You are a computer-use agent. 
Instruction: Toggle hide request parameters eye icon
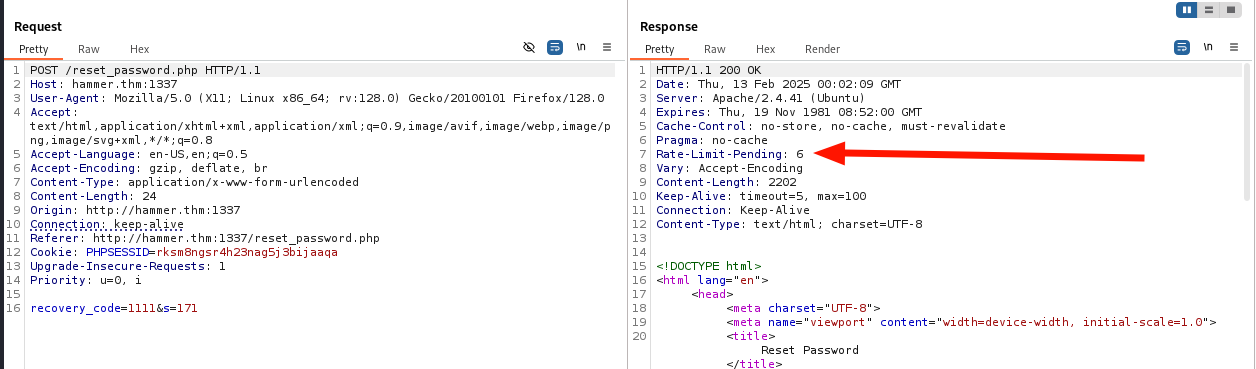[x=530, y=47]
